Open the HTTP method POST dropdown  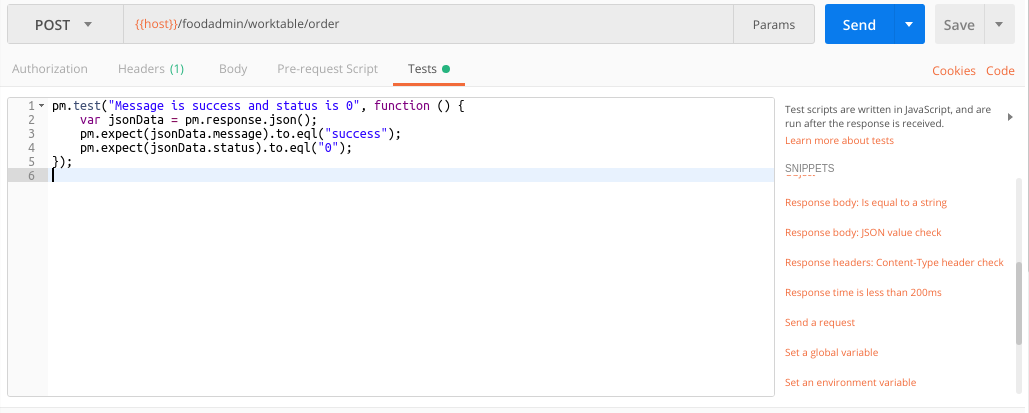(64, 25)
